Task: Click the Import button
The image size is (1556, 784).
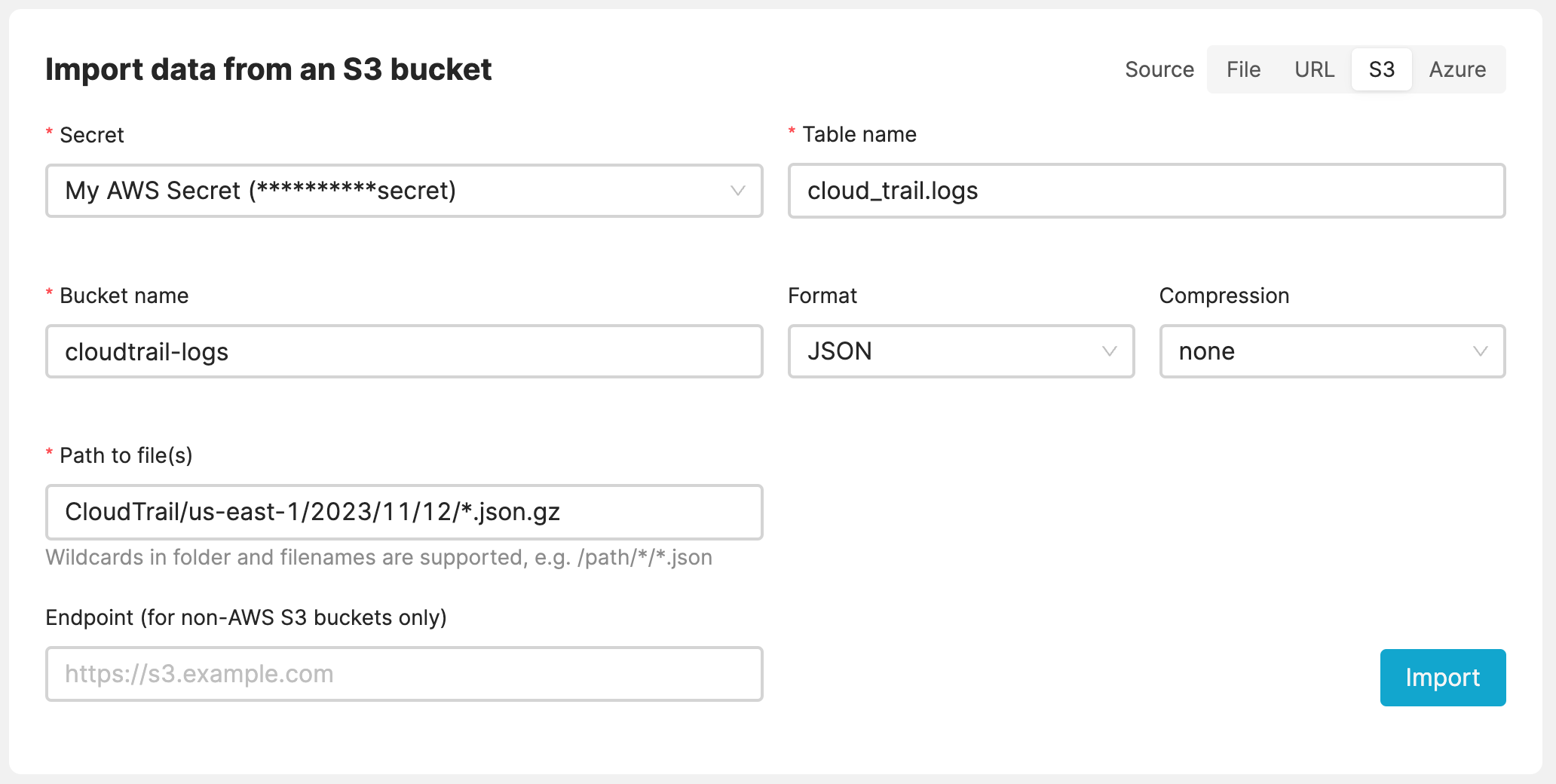Action: [1442, 677]
